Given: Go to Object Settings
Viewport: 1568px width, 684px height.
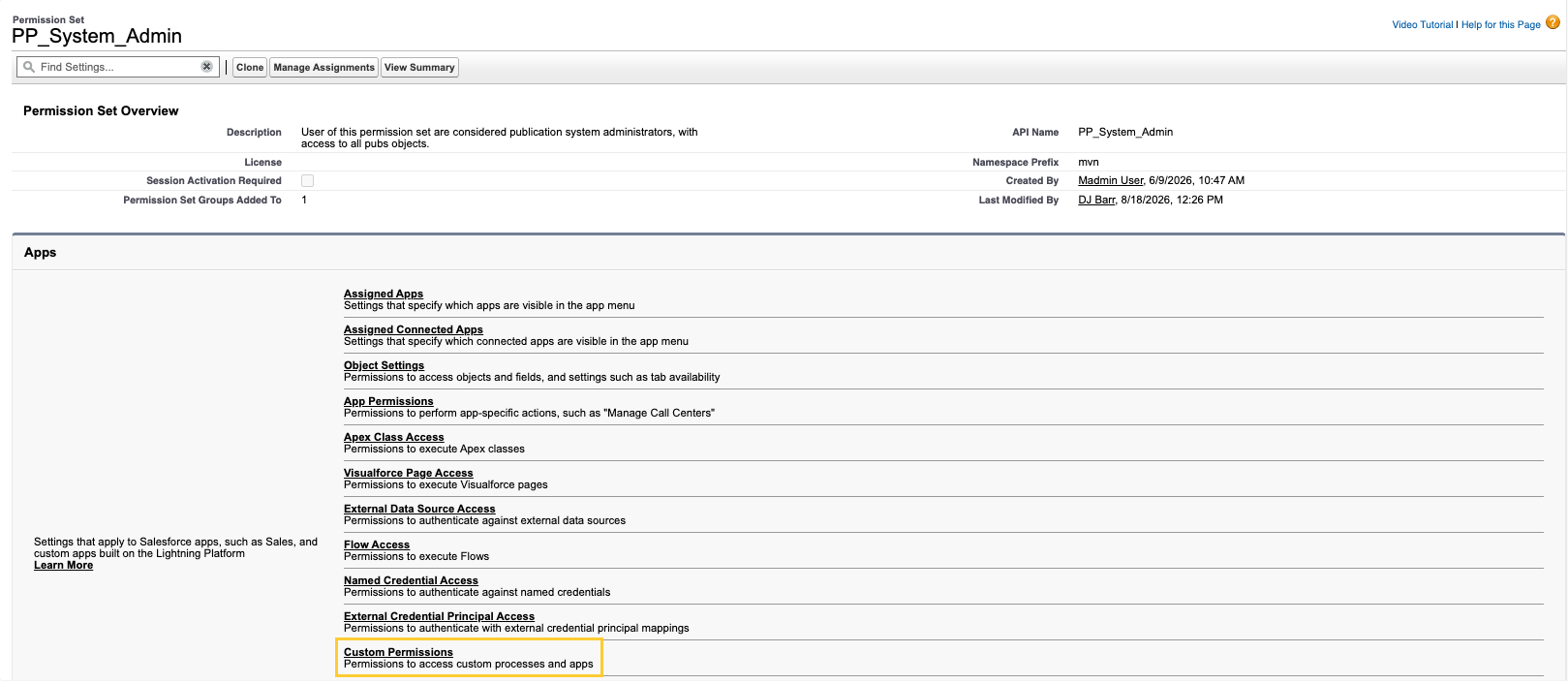Looking at the screenshot, I should click(384, 365).
